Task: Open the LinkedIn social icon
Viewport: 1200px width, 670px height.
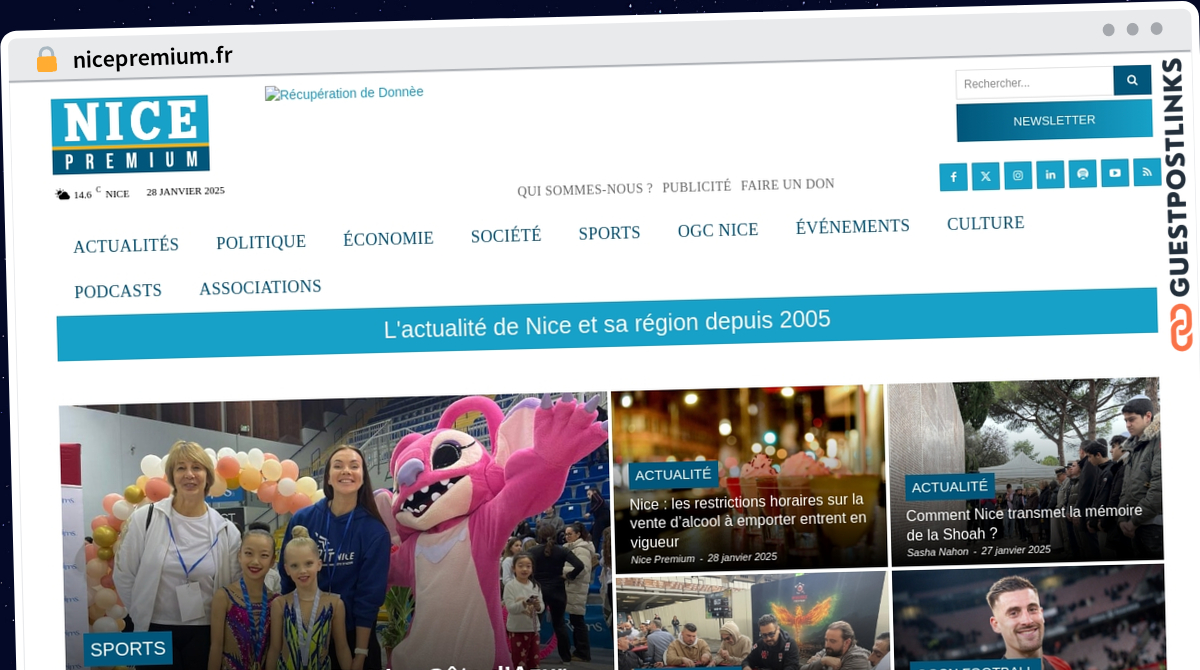Action: 1050,174
